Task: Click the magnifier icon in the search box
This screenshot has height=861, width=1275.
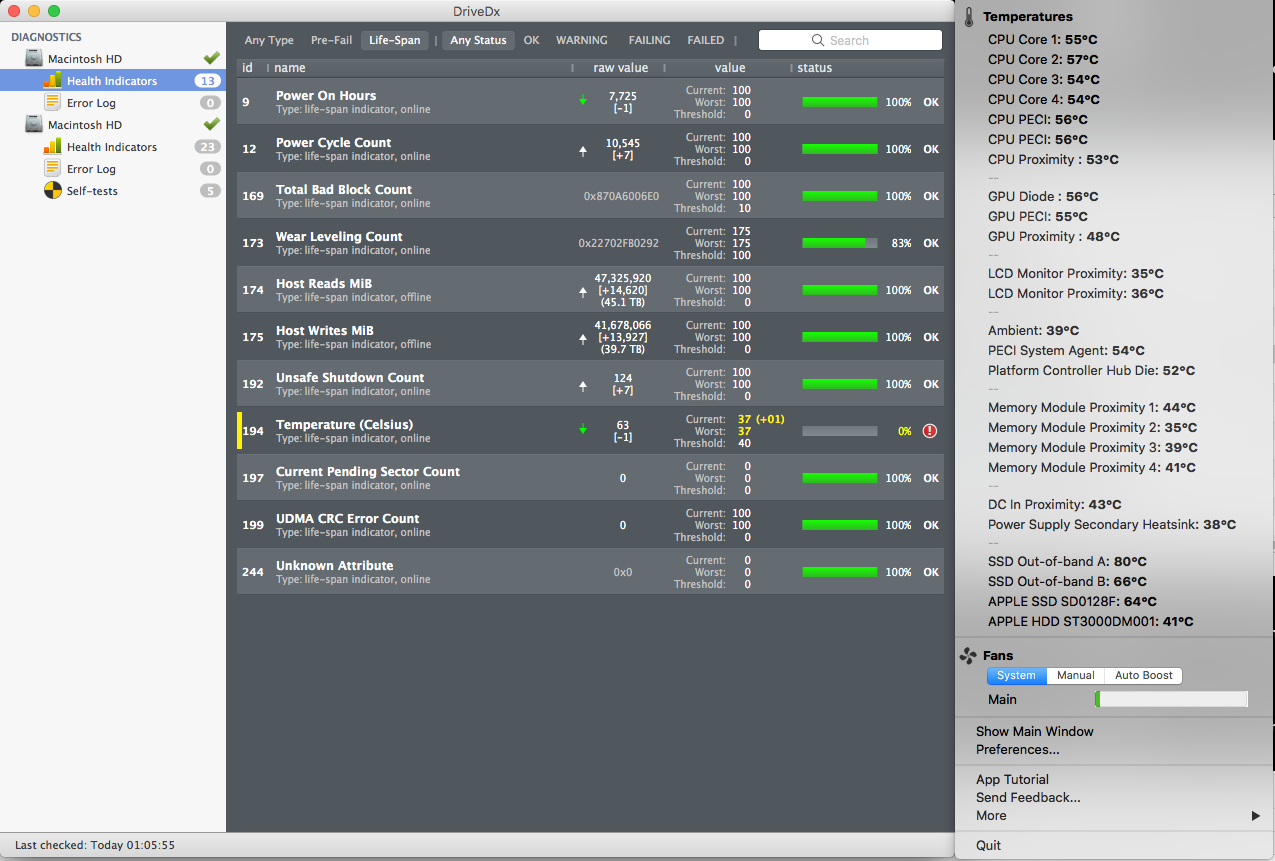Action: pos(819,41)
